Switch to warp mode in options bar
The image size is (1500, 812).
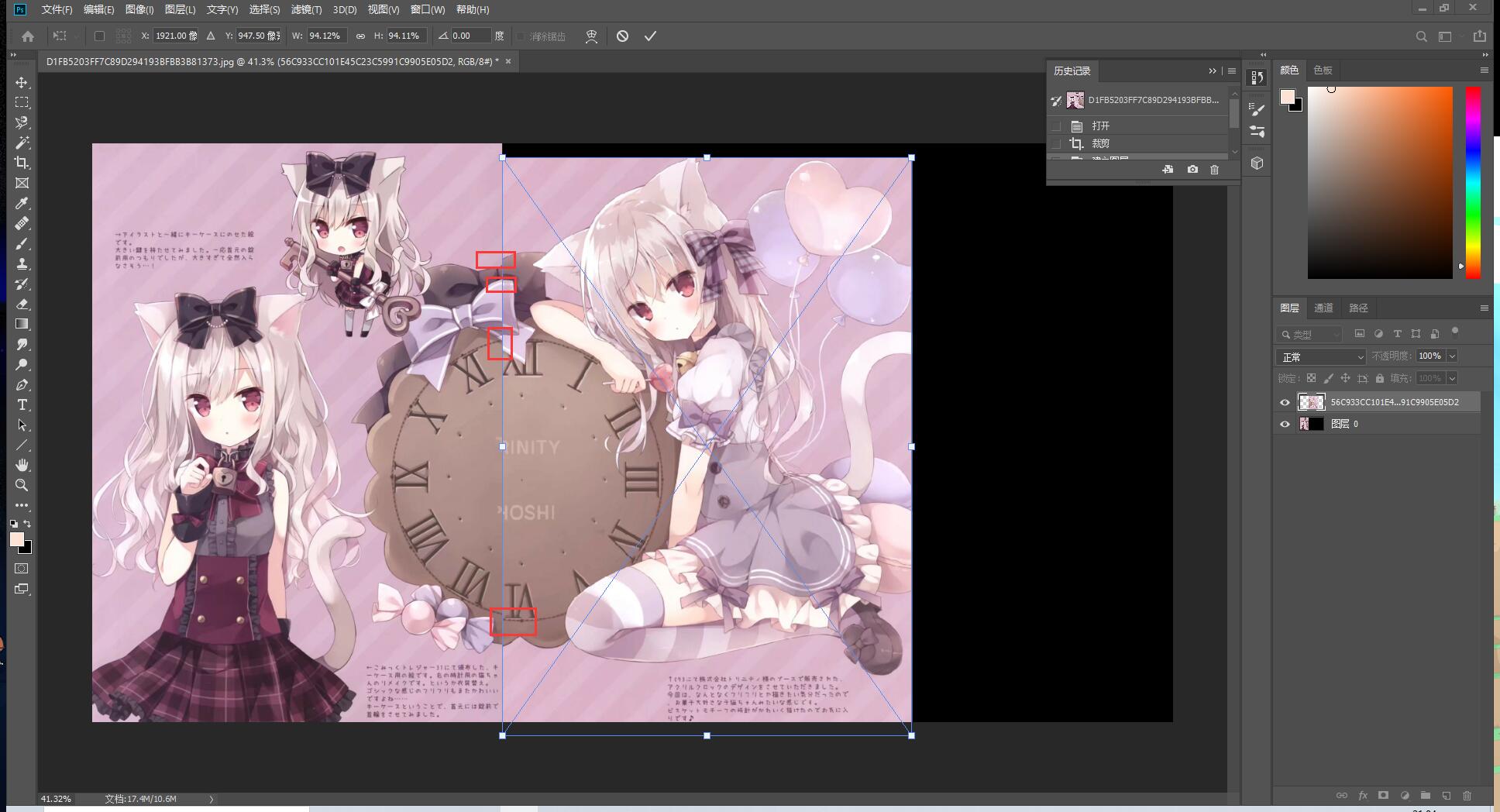point(591,36)
